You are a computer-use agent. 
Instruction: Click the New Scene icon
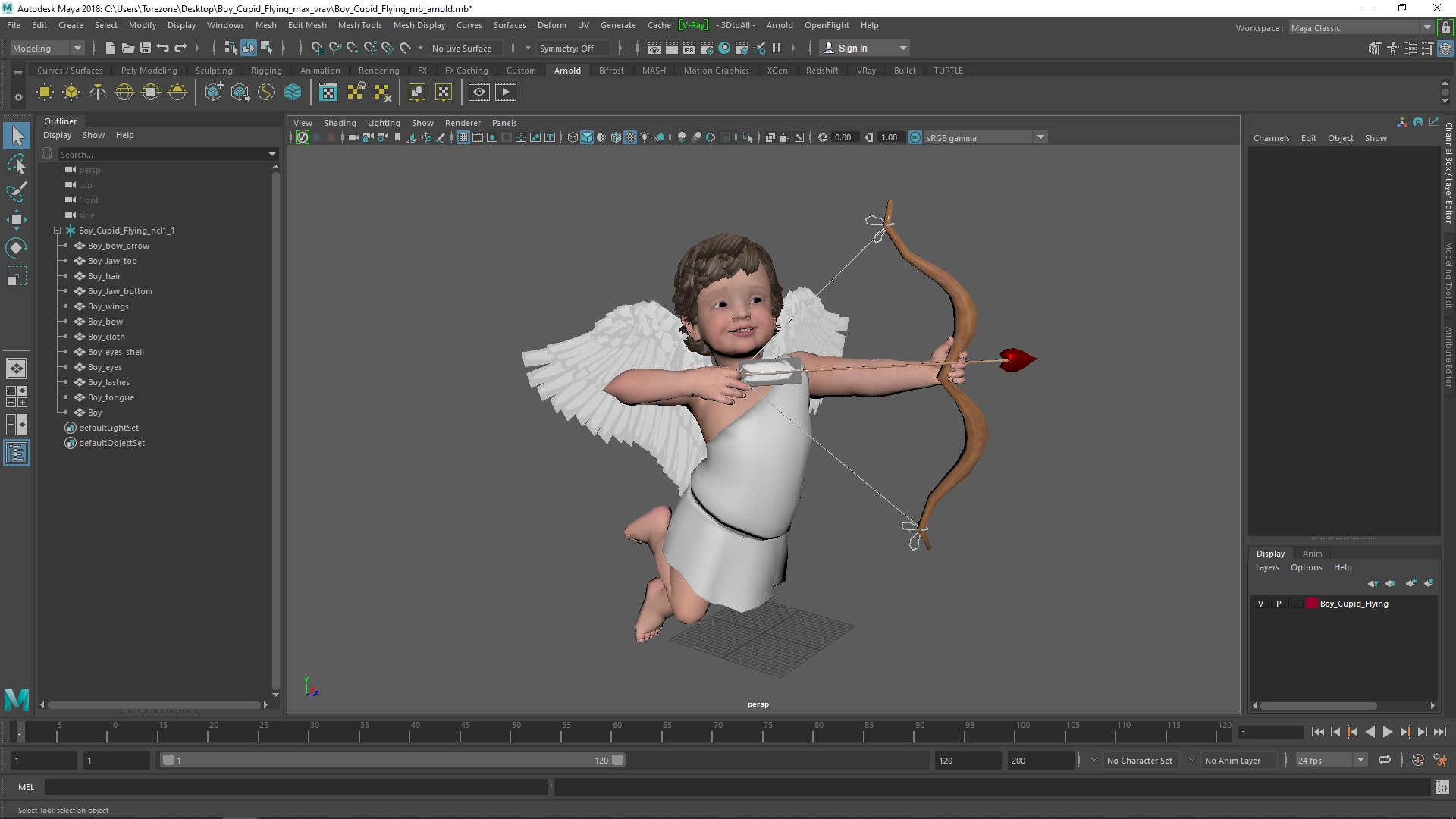[110, 49]
